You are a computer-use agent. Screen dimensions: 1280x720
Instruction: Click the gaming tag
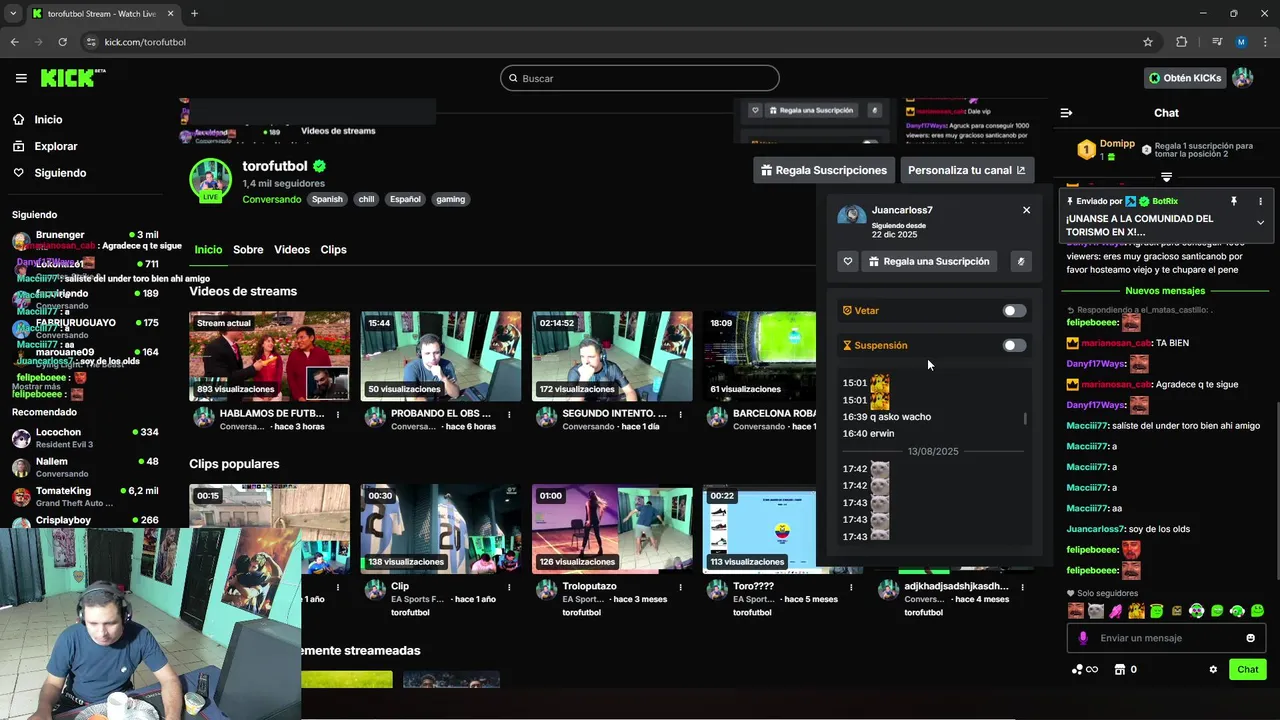pyautogui.click(x=450, y=199)
